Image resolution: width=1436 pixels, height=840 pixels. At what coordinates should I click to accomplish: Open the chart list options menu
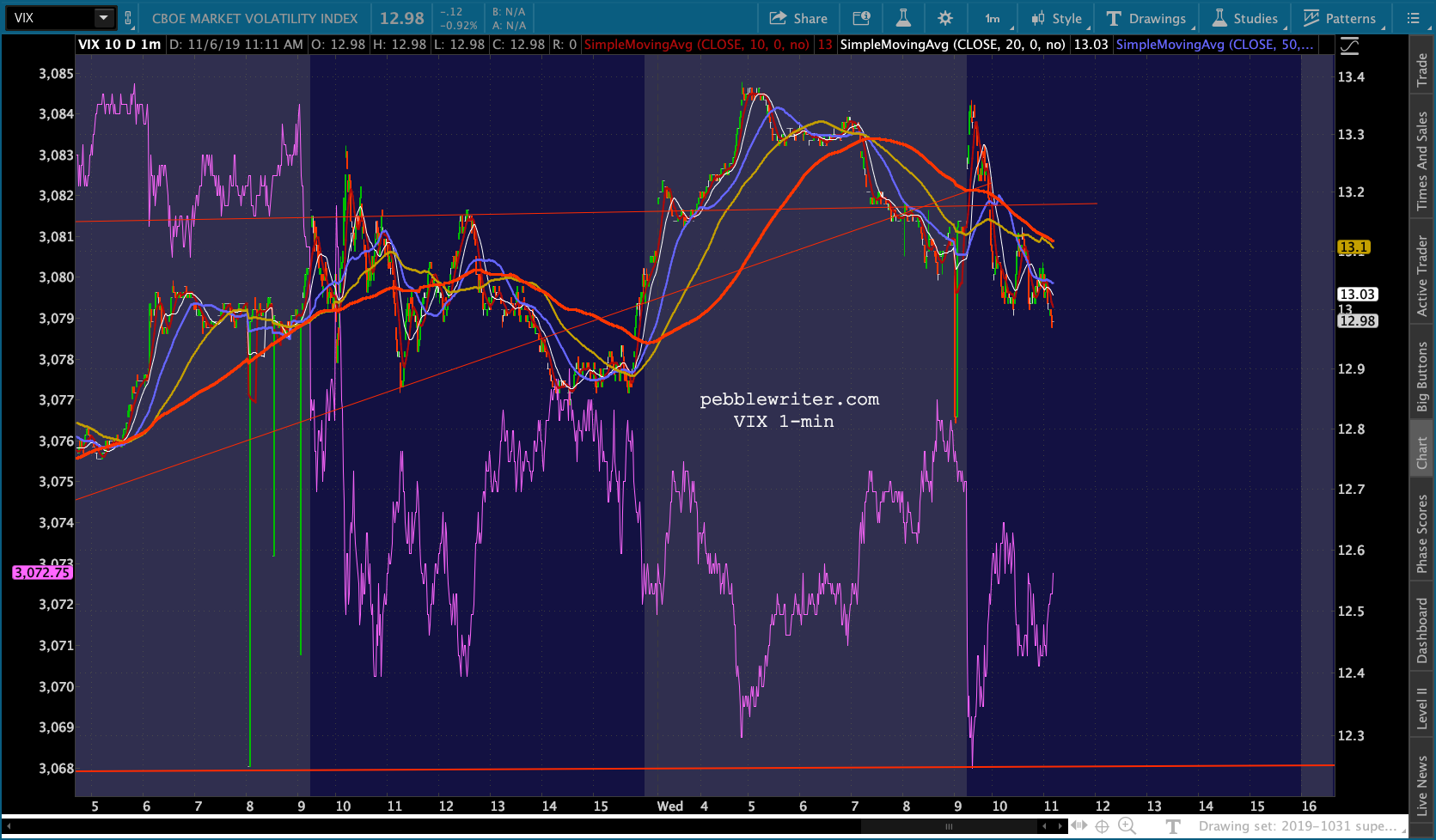coord(1414,18)
